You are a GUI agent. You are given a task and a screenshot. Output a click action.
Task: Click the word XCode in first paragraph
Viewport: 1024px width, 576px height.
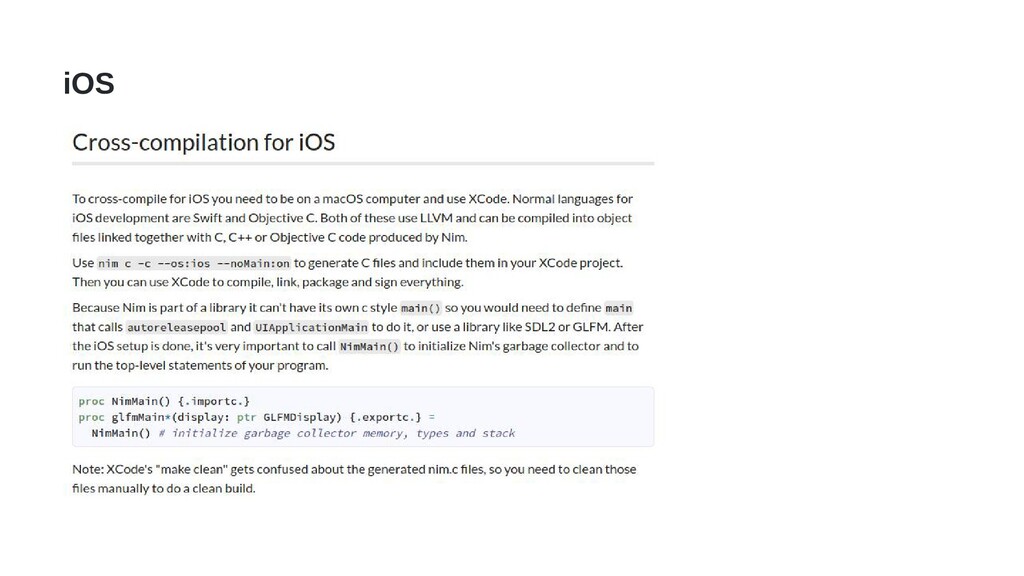(x=488, y=199)
